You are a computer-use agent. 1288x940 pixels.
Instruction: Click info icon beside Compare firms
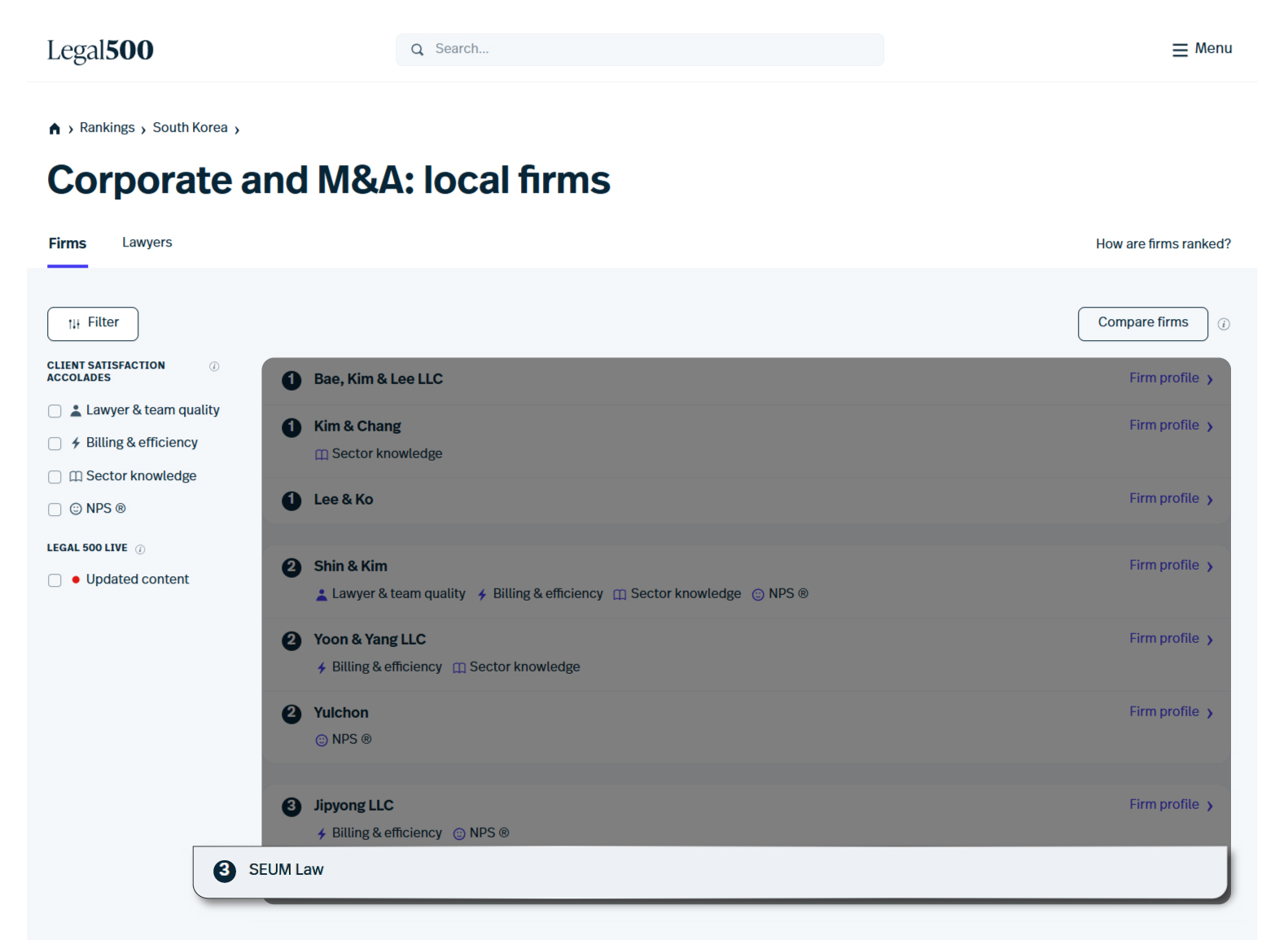[x=1223, y=324]
